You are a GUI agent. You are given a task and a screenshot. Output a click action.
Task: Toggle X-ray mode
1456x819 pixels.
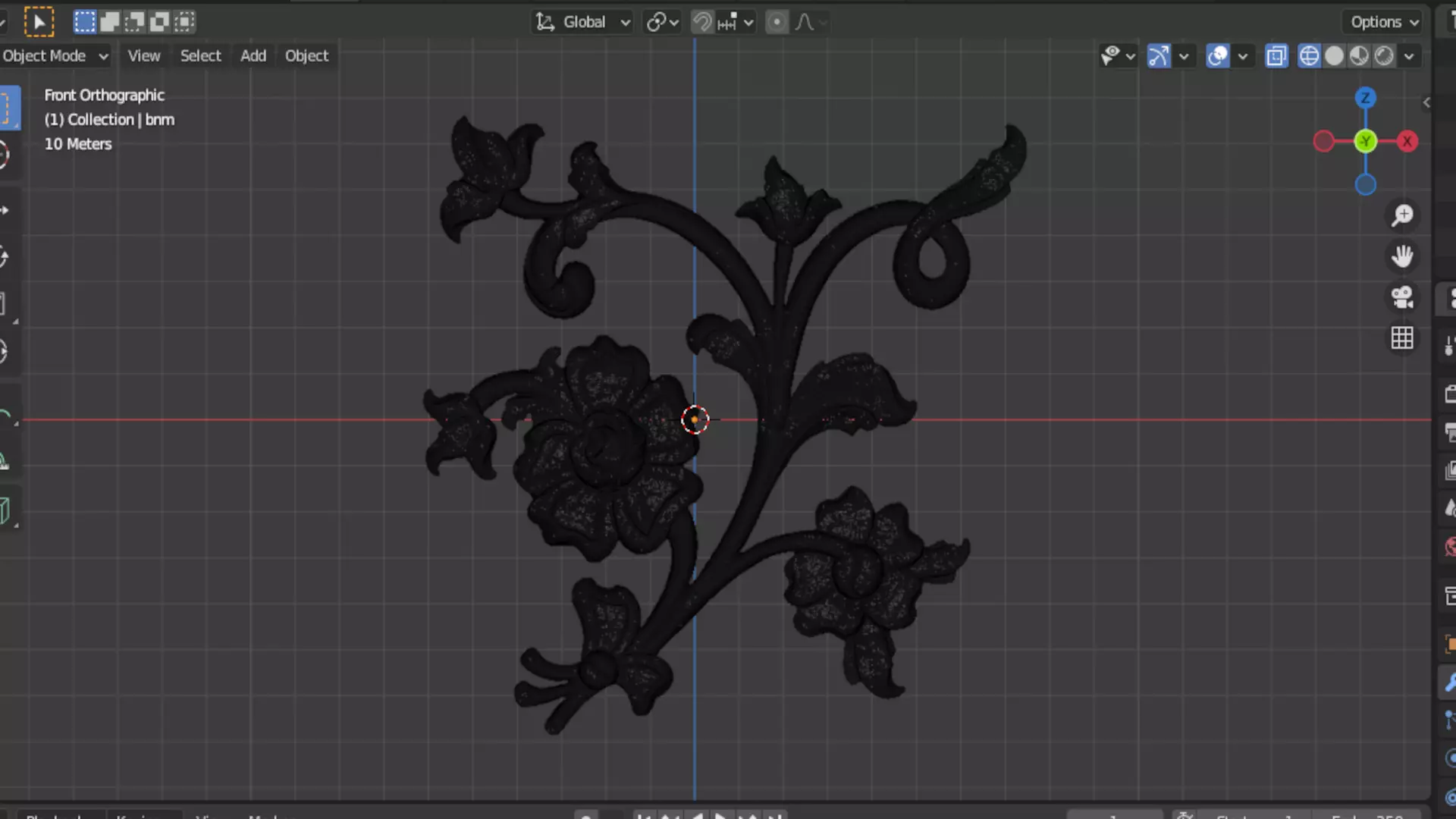click(x=1276, y=55)
